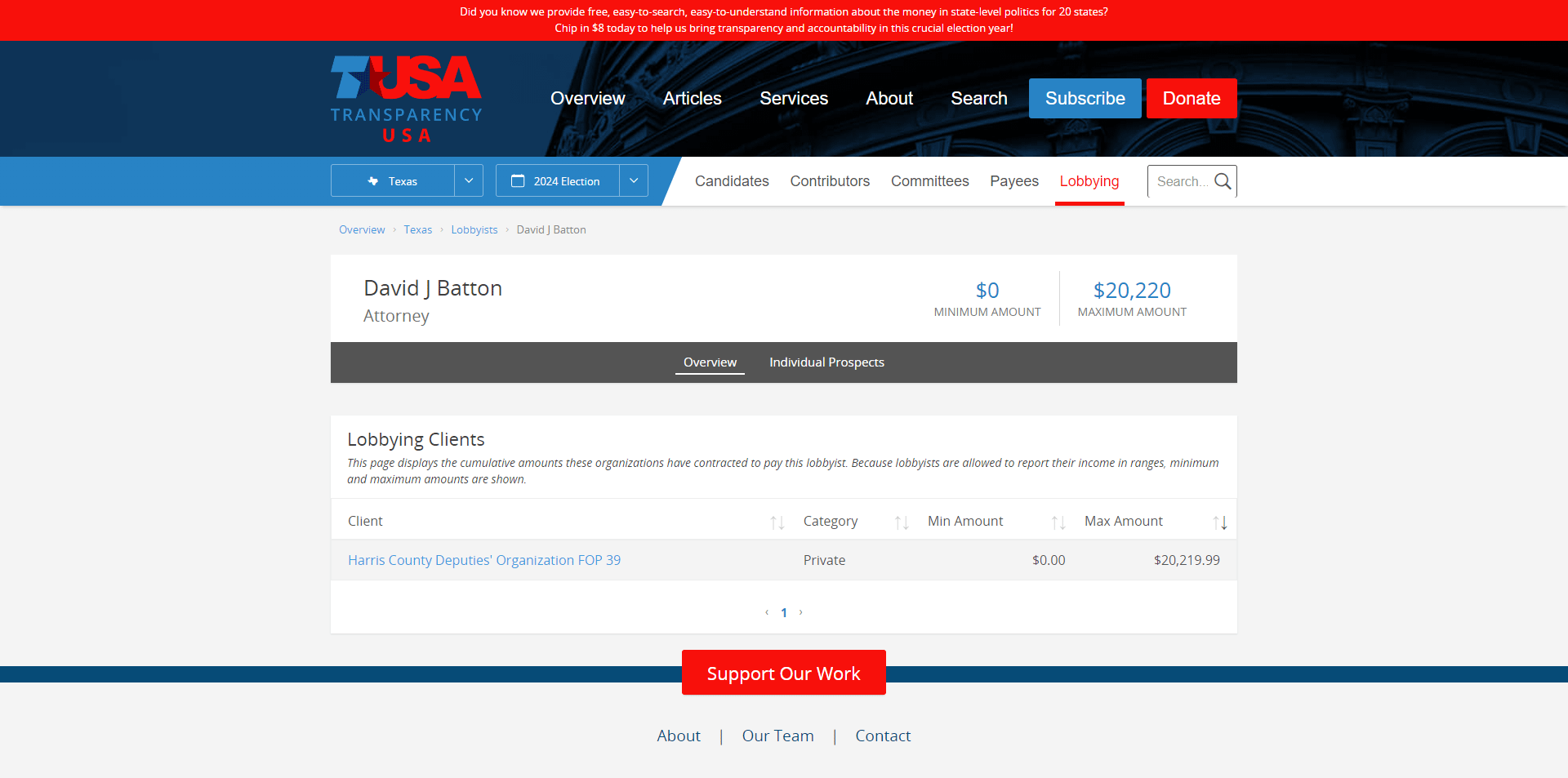Switch to the Candidates tab

732,181
